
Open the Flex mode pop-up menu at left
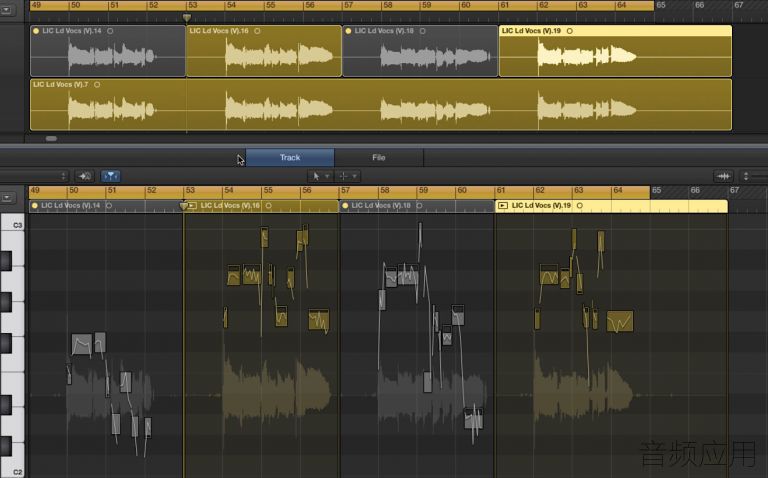[33, 176]
